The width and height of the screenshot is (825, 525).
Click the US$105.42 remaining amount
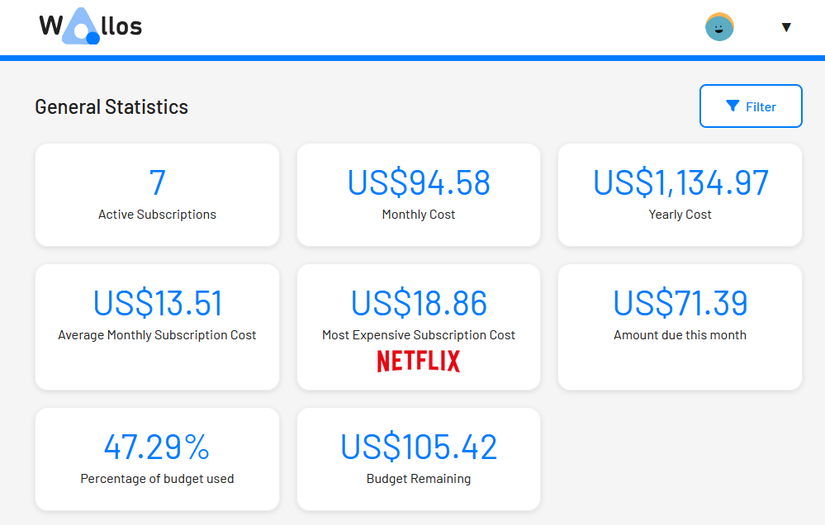(x=418, y=446)
